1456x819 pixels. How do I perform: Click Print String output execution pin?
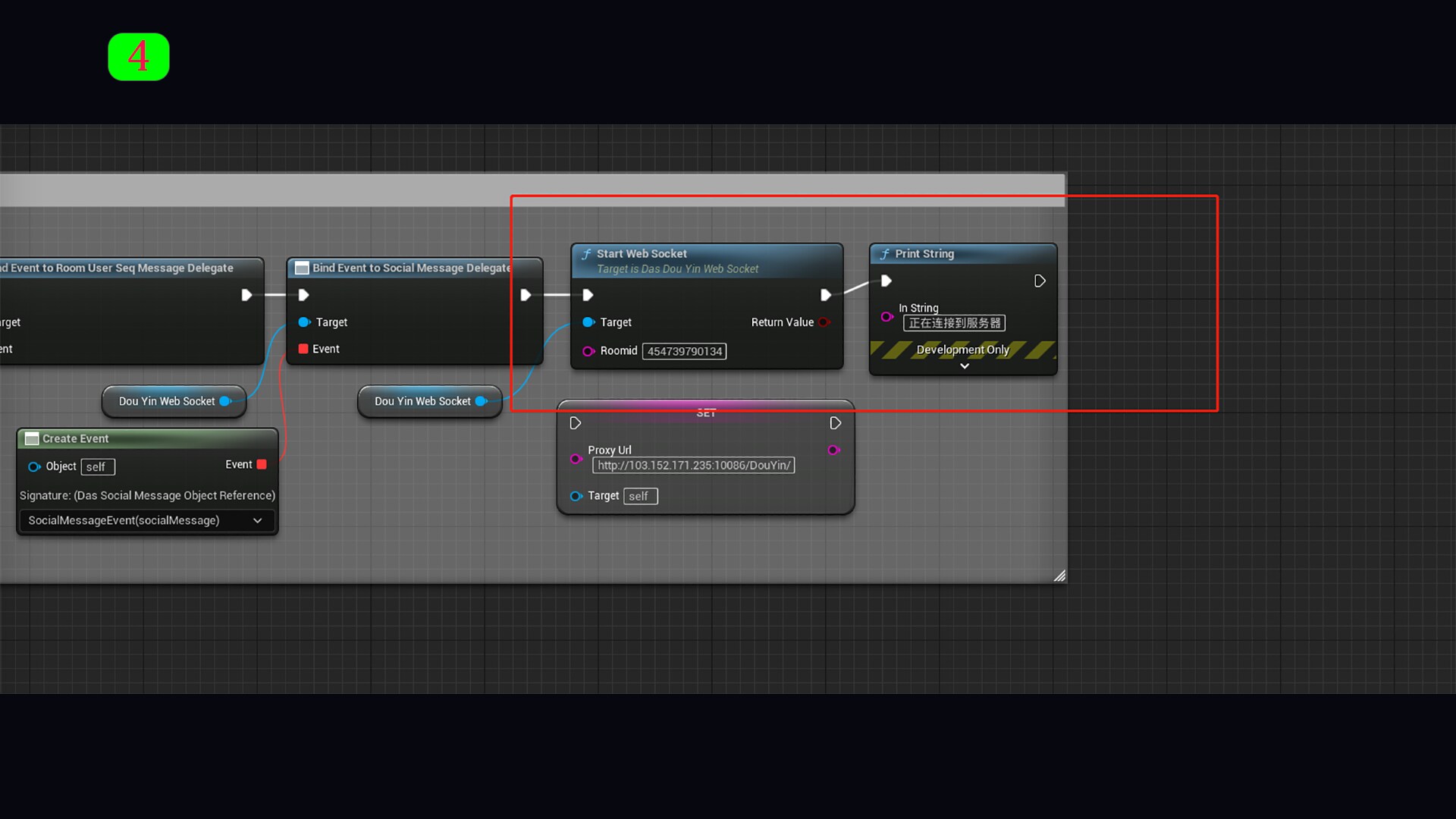click(x=1040, y=281)
